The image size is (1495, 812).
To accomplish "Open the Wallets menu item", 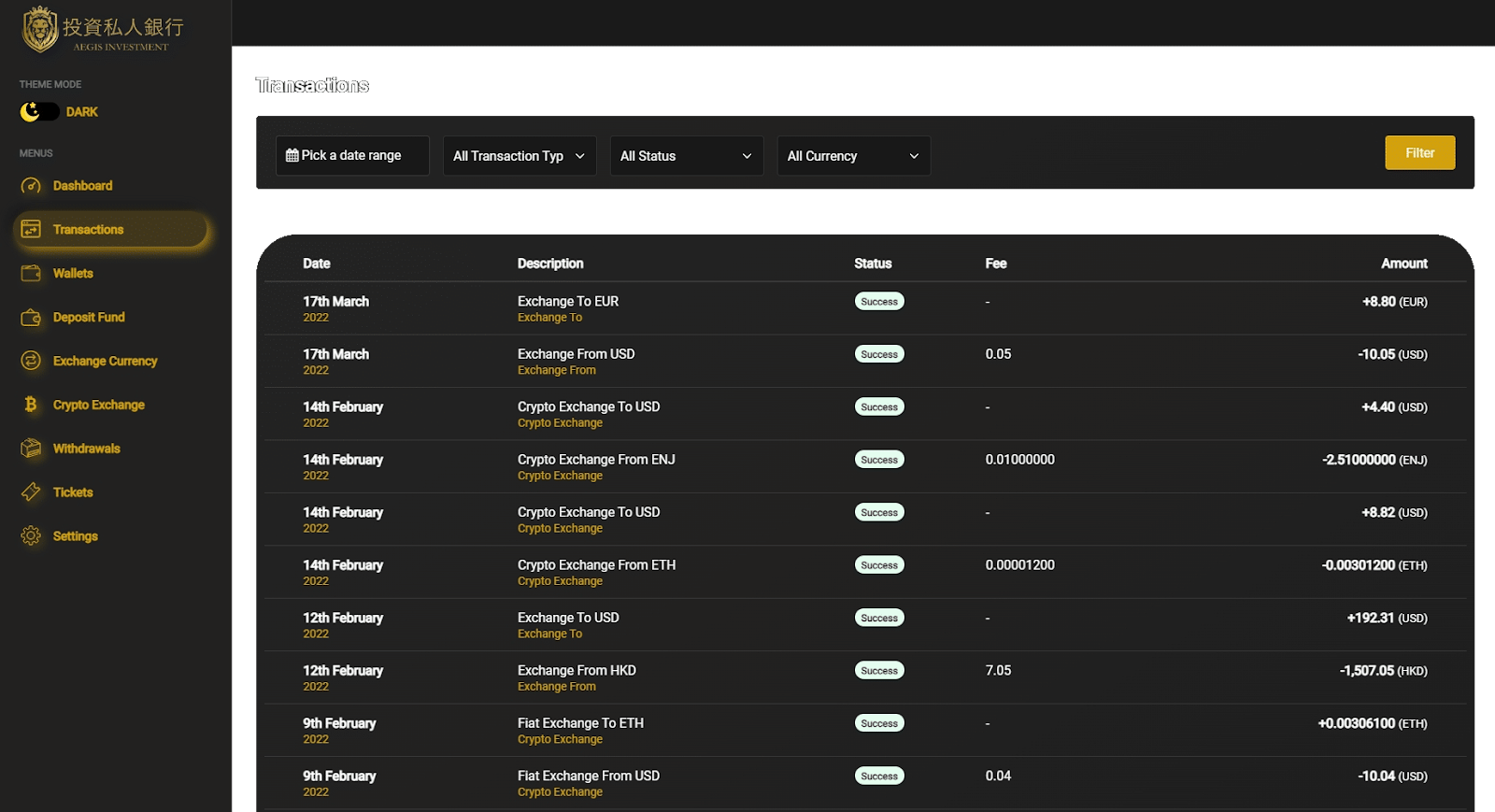I will click(x=73, y=274).
